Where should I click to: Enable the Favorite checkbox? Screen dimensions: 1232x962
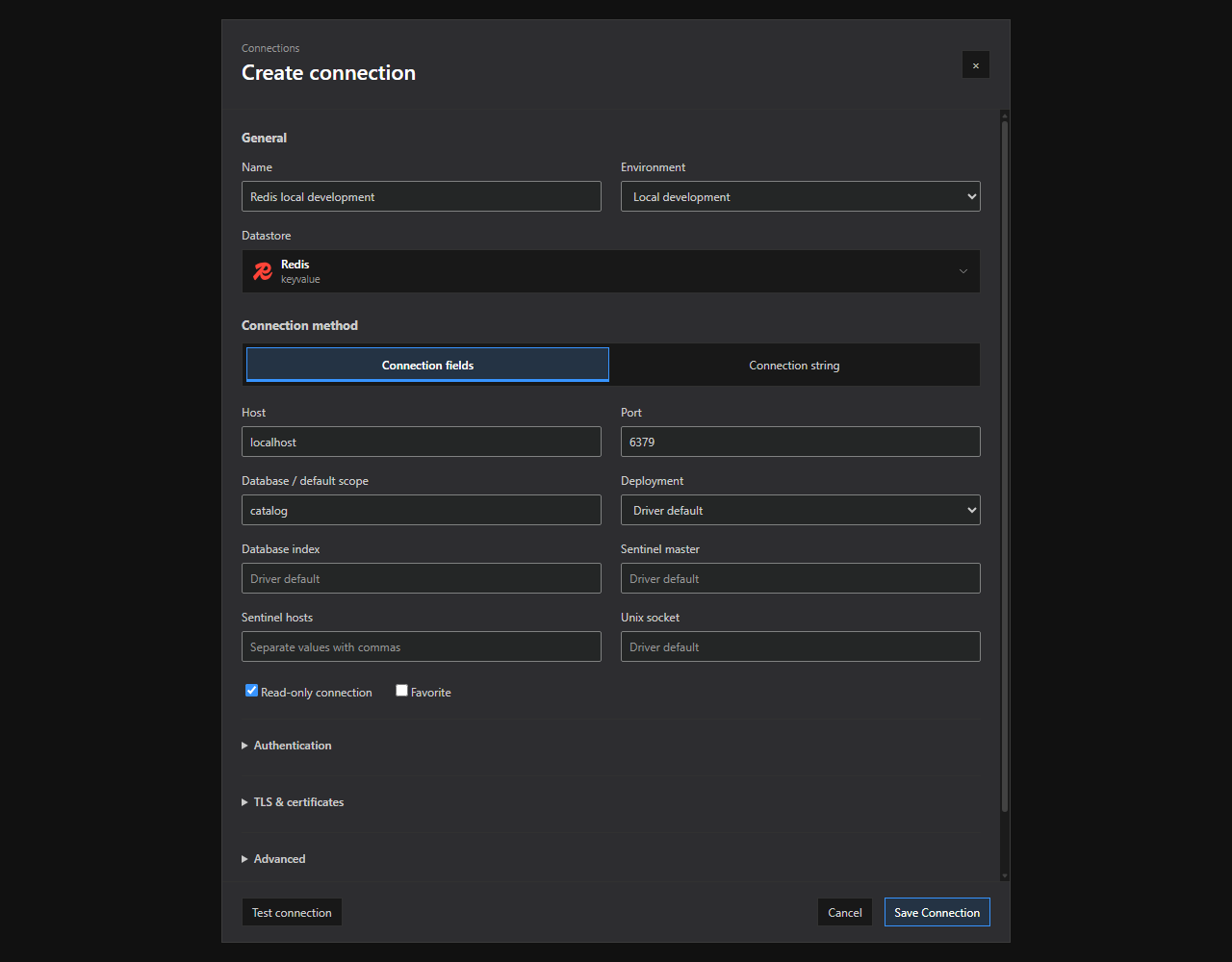click(x=402, y=691)
